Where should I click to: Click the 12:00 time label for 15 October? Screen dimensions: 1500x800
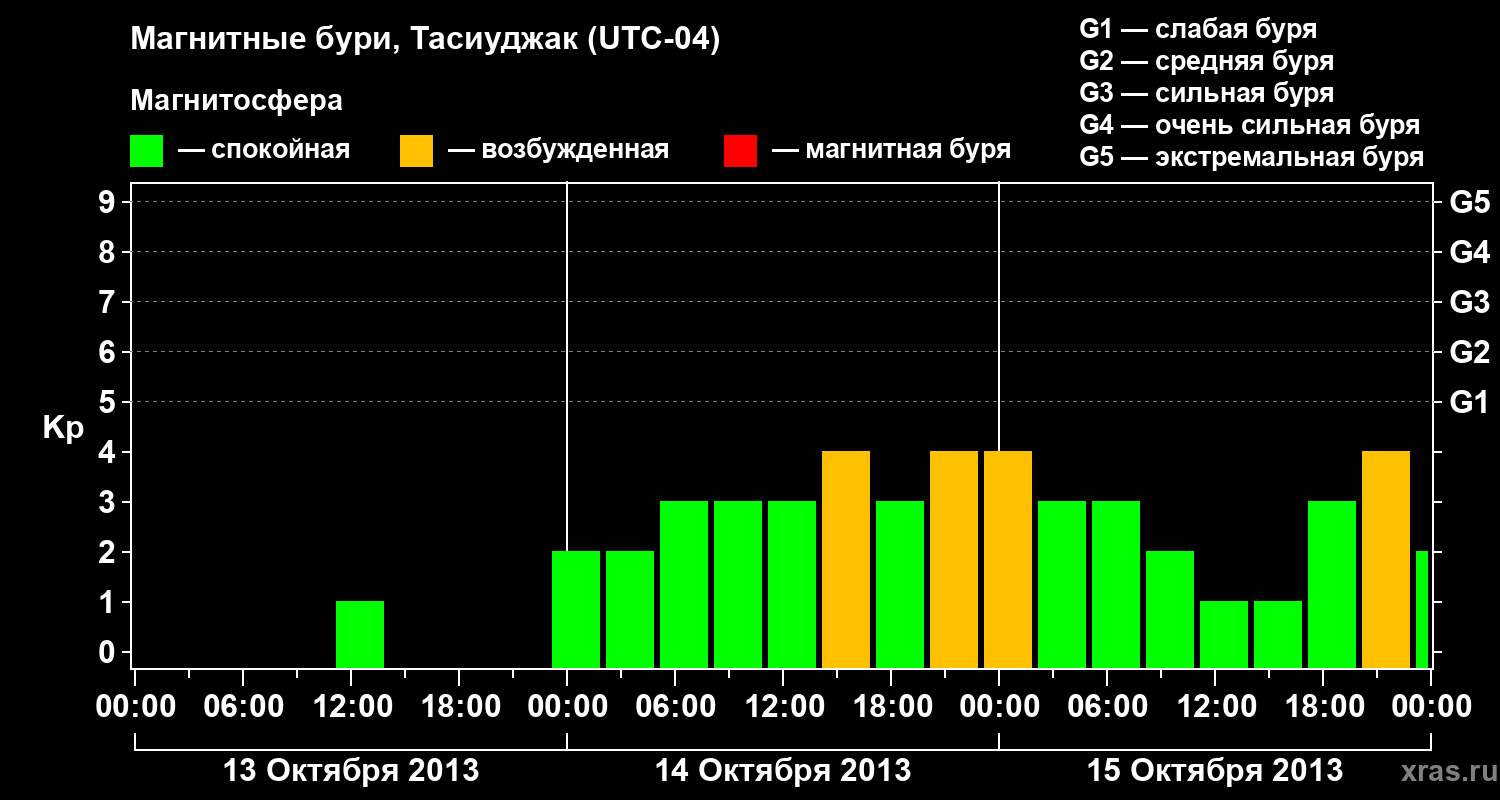tap(1215, 707)
